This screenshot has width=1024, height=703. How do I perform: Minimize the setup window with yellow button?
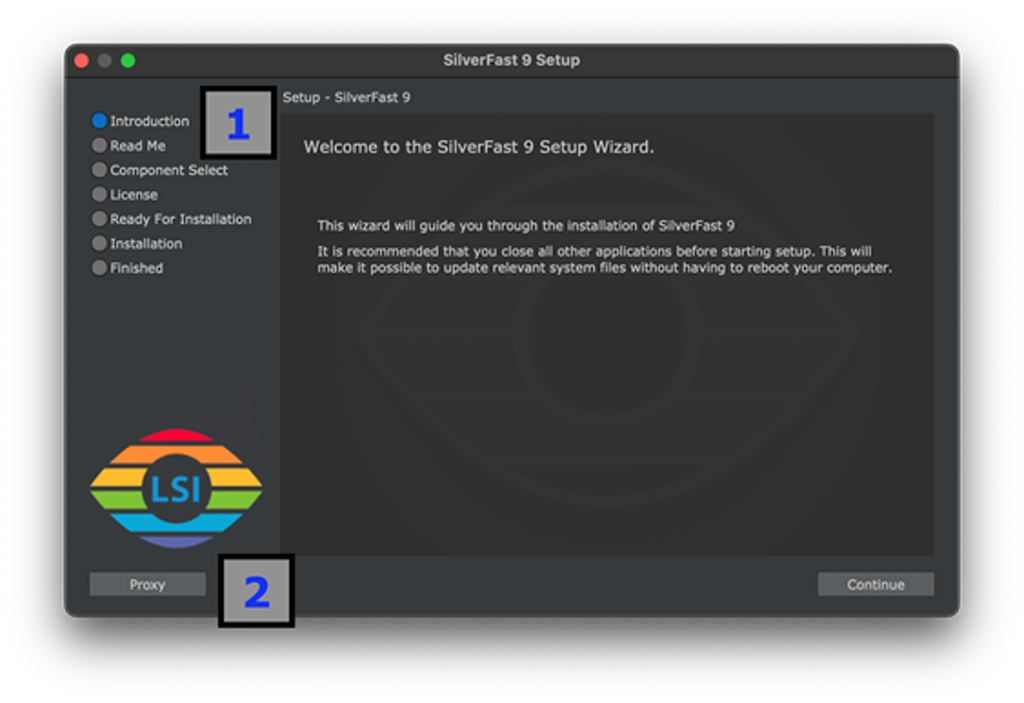(105, 61)
